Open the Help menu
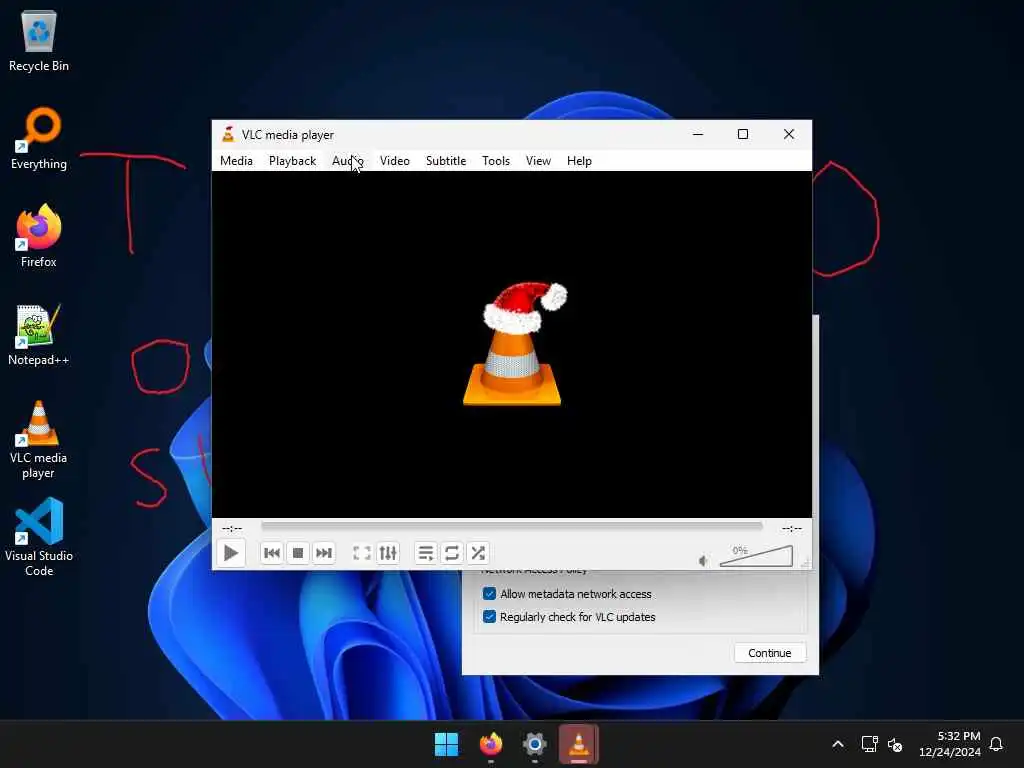Screen dimensions: 1024x768 tap(579, 161)
